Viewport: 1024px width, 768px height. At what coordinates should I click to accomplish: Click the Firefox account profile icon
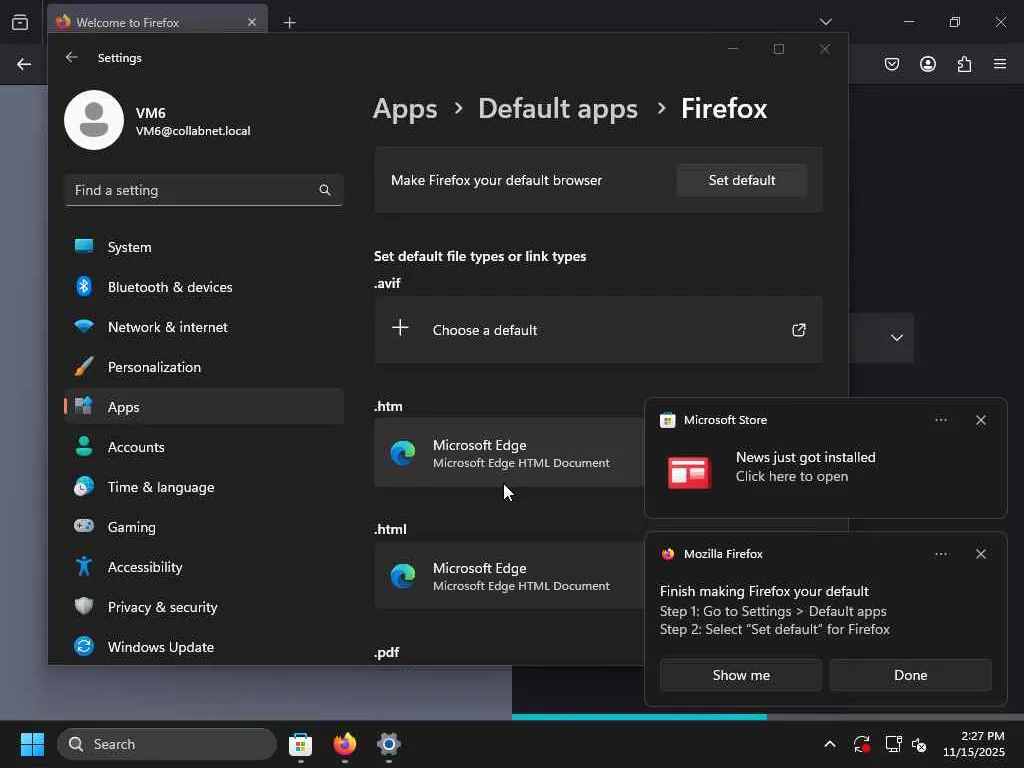click(928, 64)
